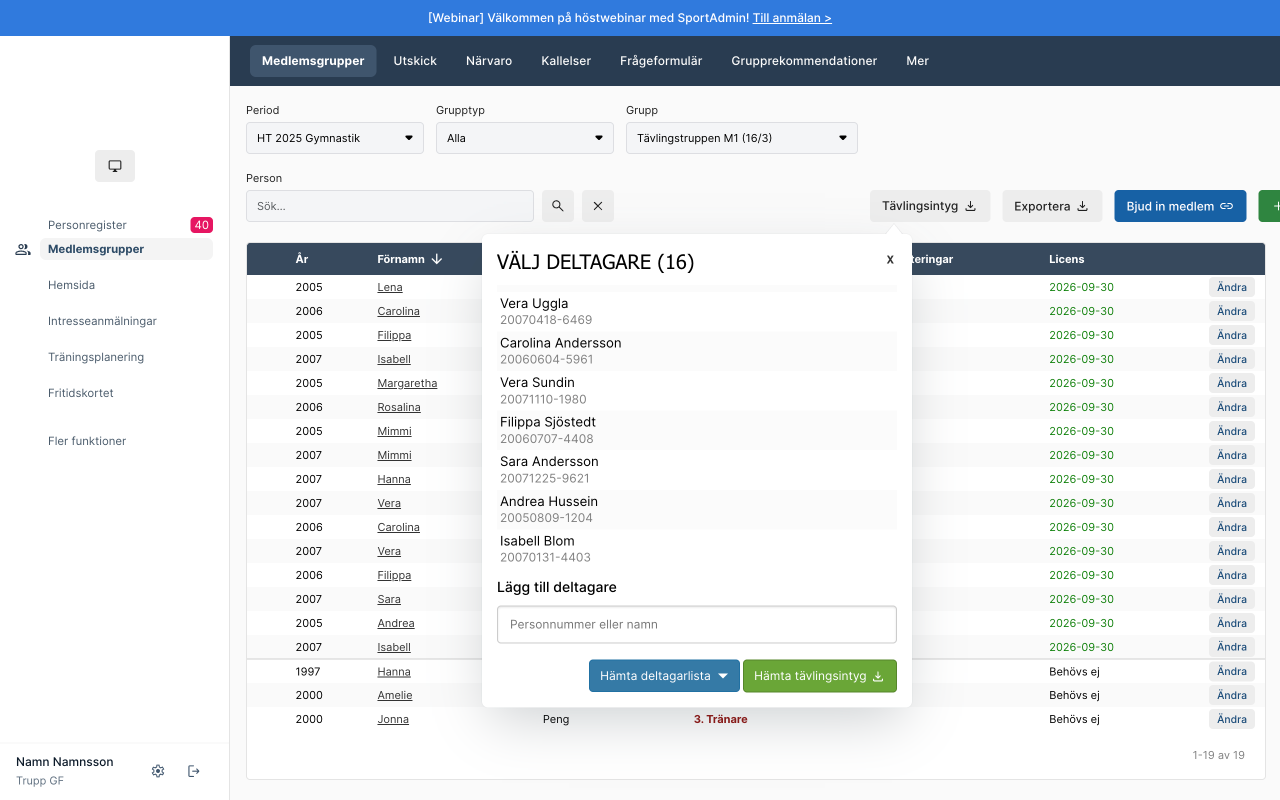The width and height of the screenshot is (1280, 800).
Task: Open the Kallelser tab
Action: [566, 61]
